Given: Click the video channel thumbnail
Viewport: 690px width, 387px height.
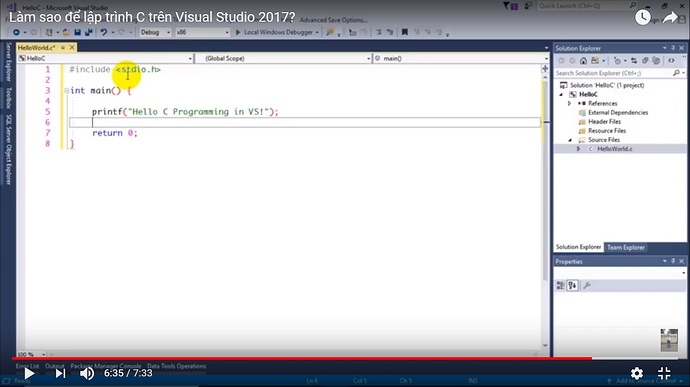Looking at the screenshot, I should point(669,339).
